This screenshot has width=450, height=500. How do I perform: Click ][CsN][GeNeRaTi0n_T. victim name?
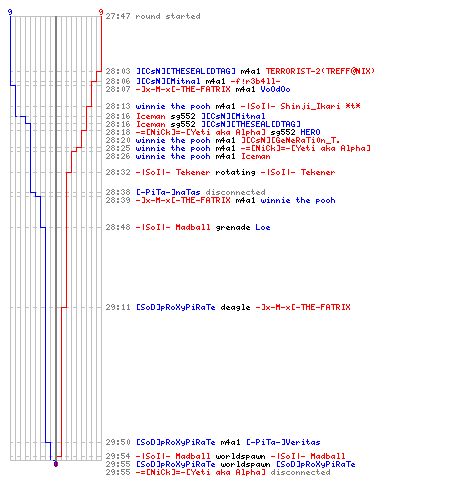point(290,140)
